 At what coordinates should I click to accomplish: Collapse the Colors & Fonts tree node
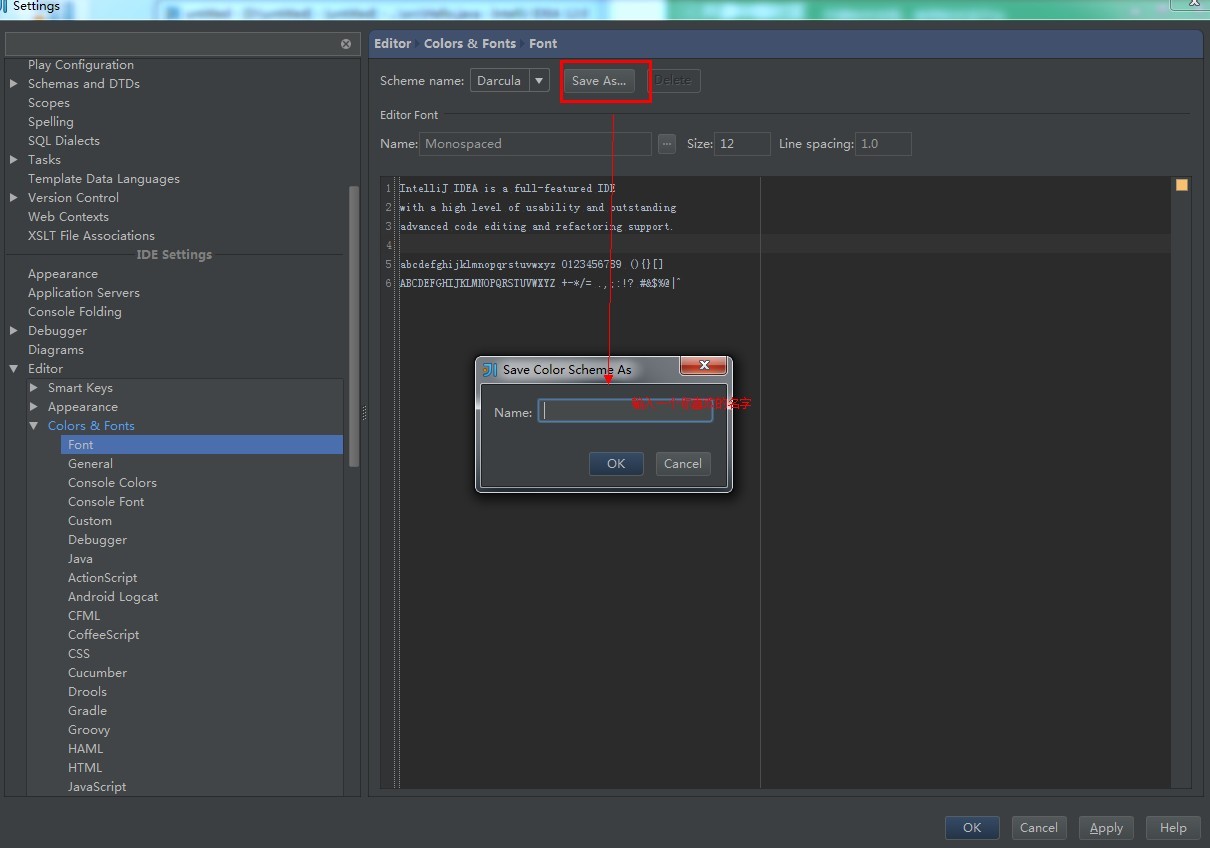point(34,426)
